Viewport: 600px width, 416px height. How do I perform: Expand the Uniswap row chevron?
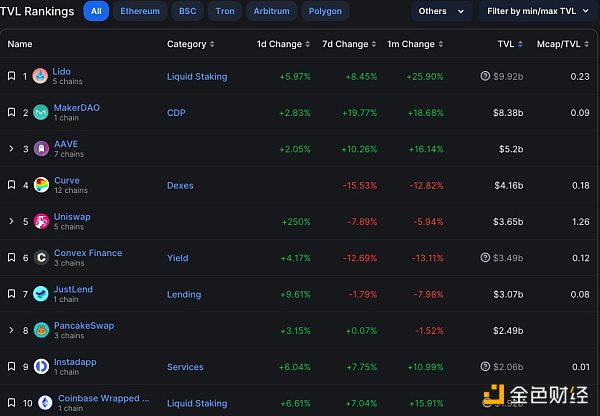11,221
